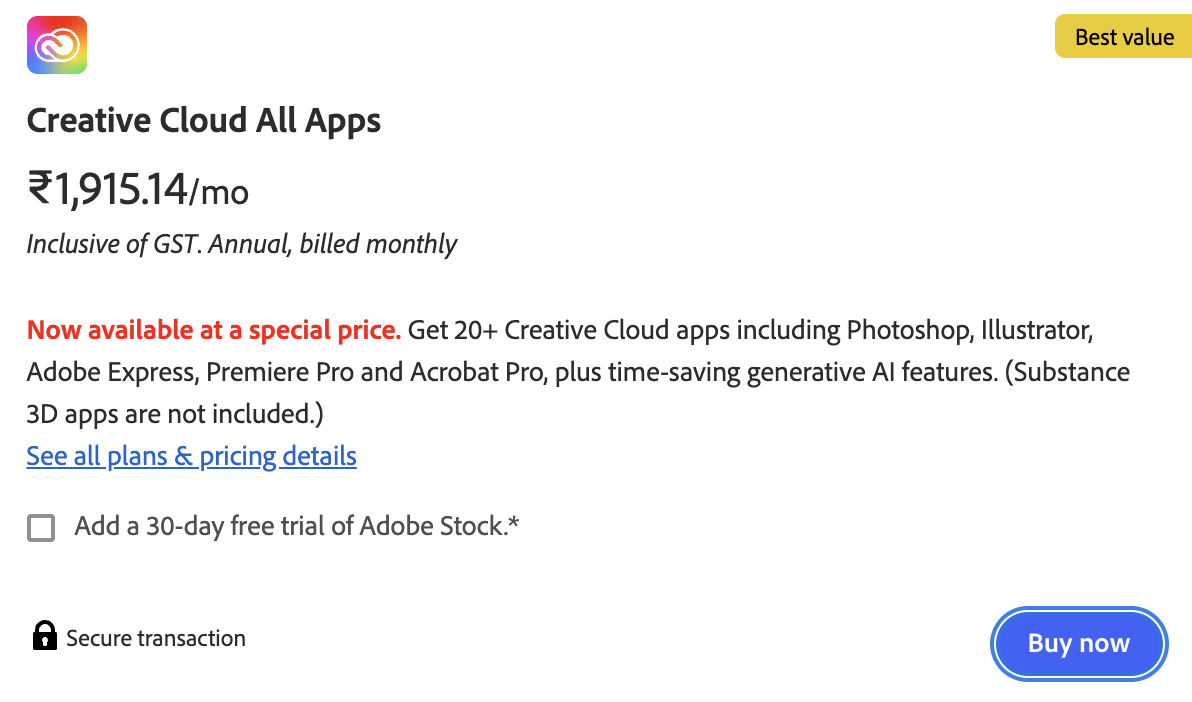Click "Adobe Express" in the description
1192x702 pixels.
(111, 373)
